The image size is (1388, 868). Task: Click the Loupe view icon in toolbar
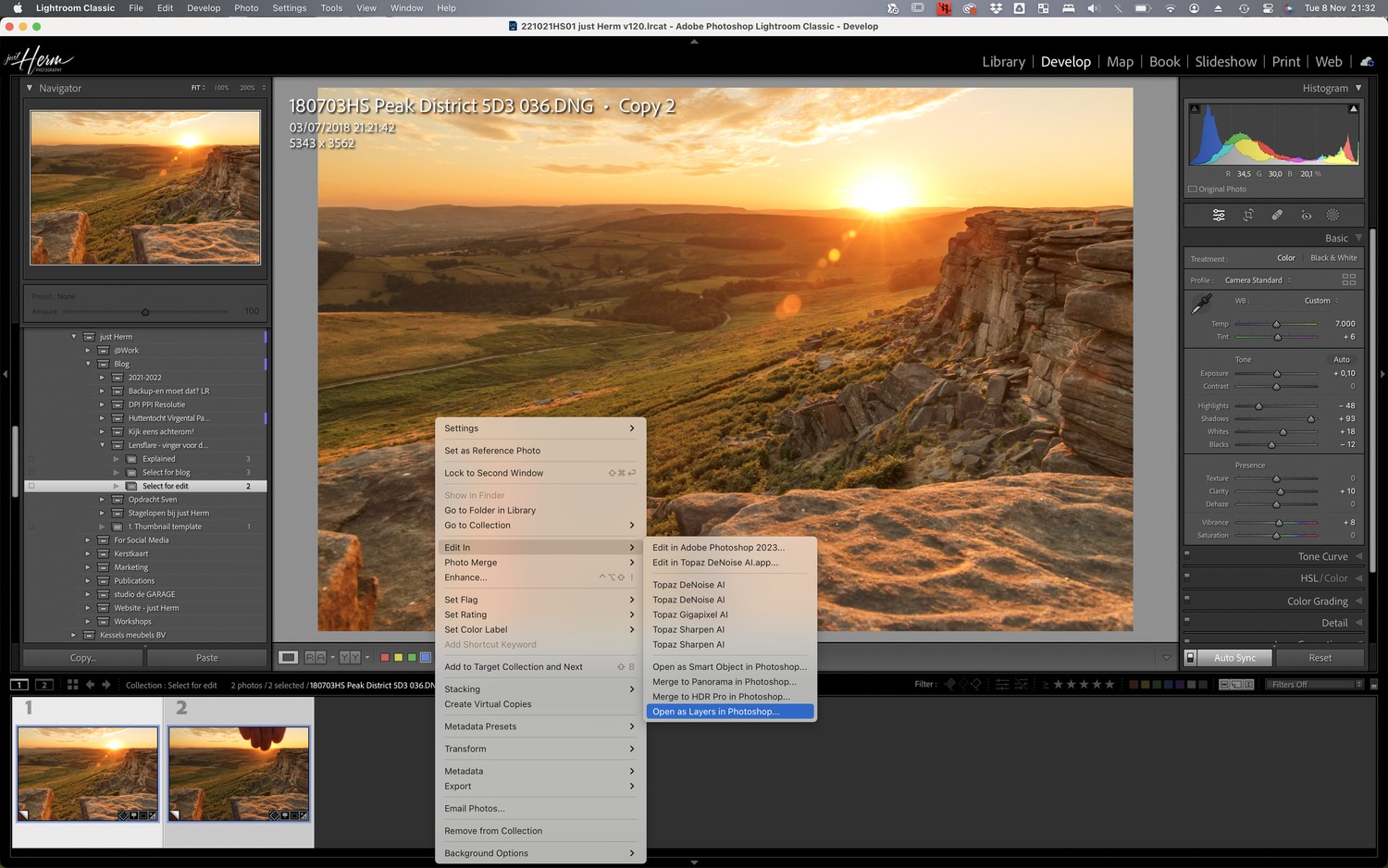(x=289, y=658)
